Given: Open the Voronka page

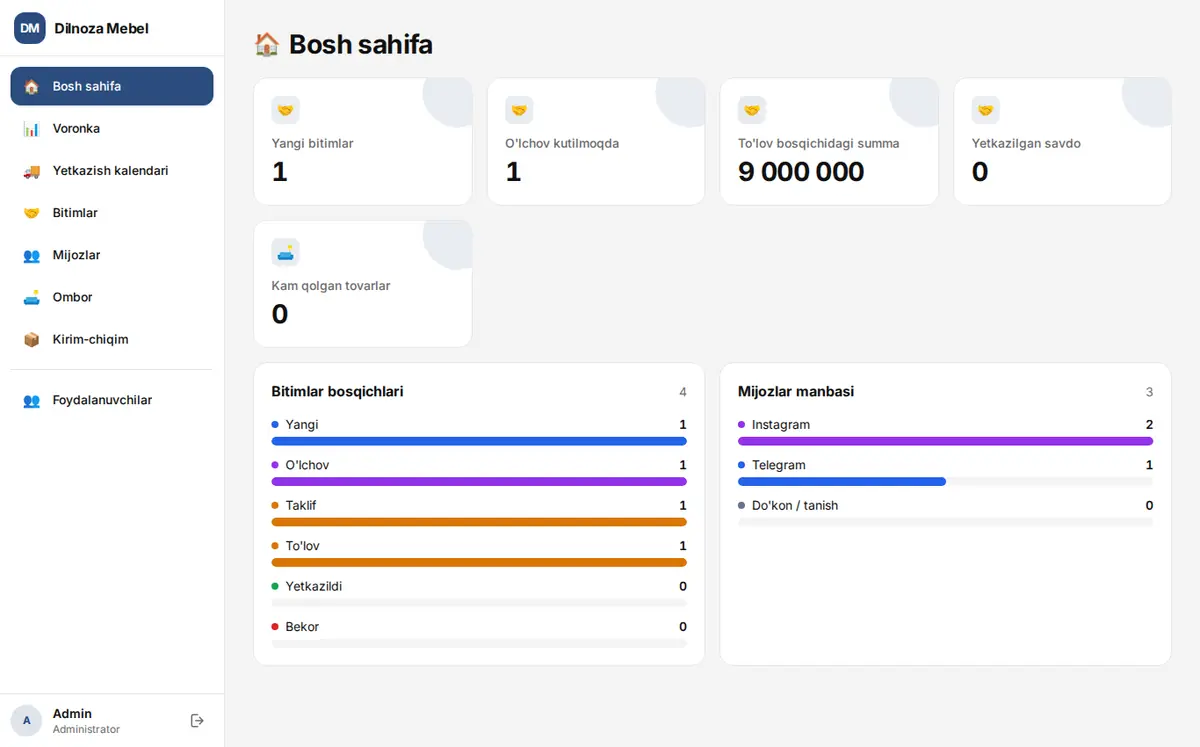Looking at the screenshot, I should click(112, 128).
